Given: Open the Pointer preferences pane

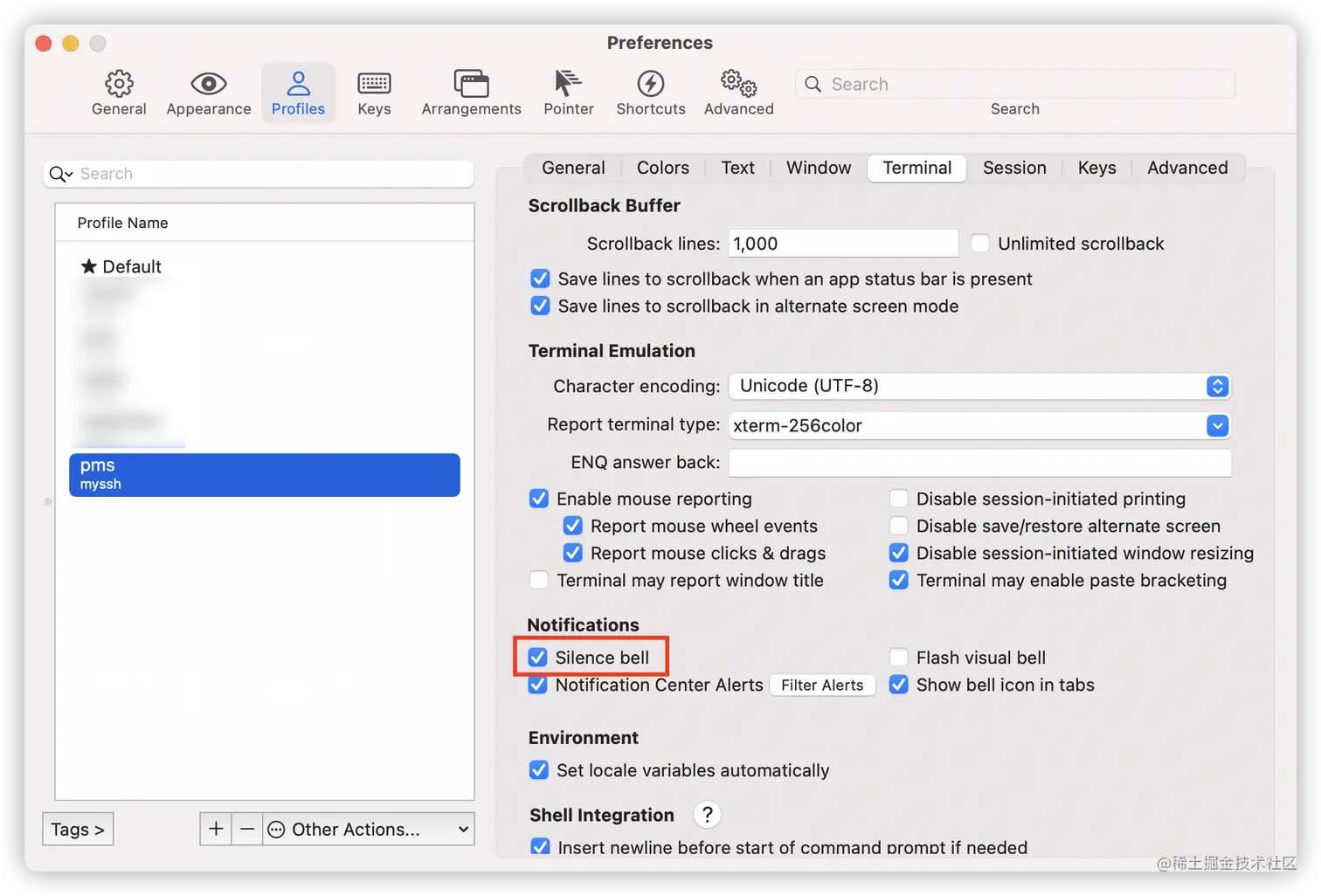Looking at the screenshot, I should 569,93.
